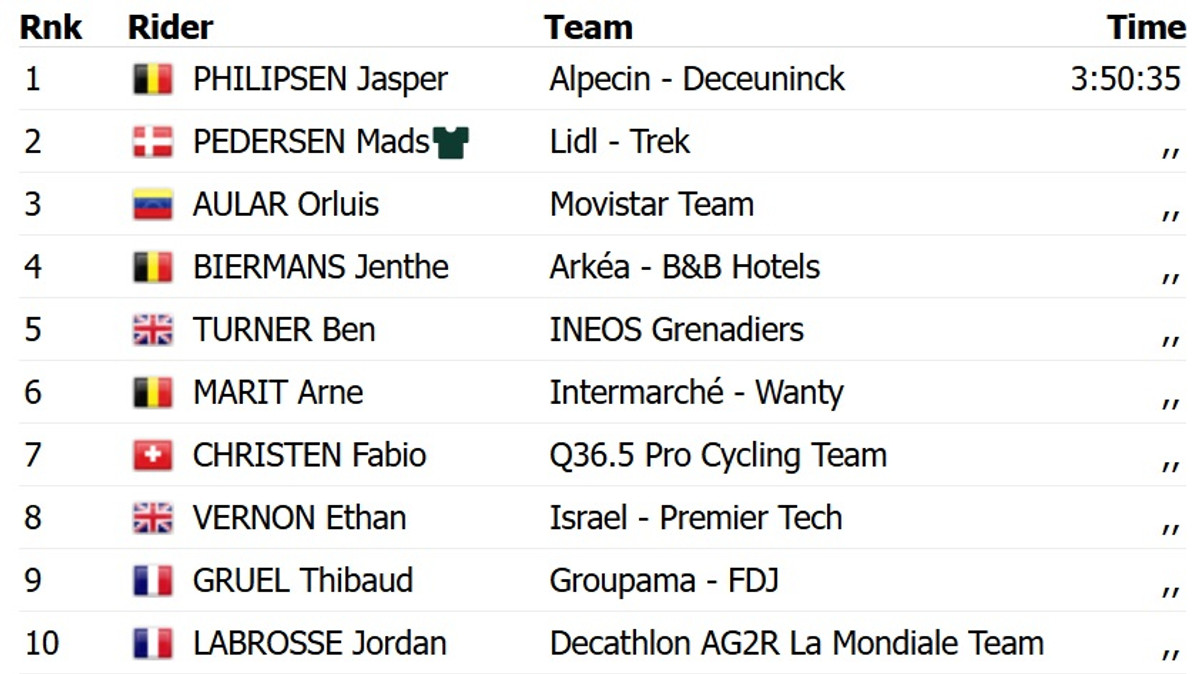
Task: Click the British flag next to TURNER Ben
Action: click(153, 330)
